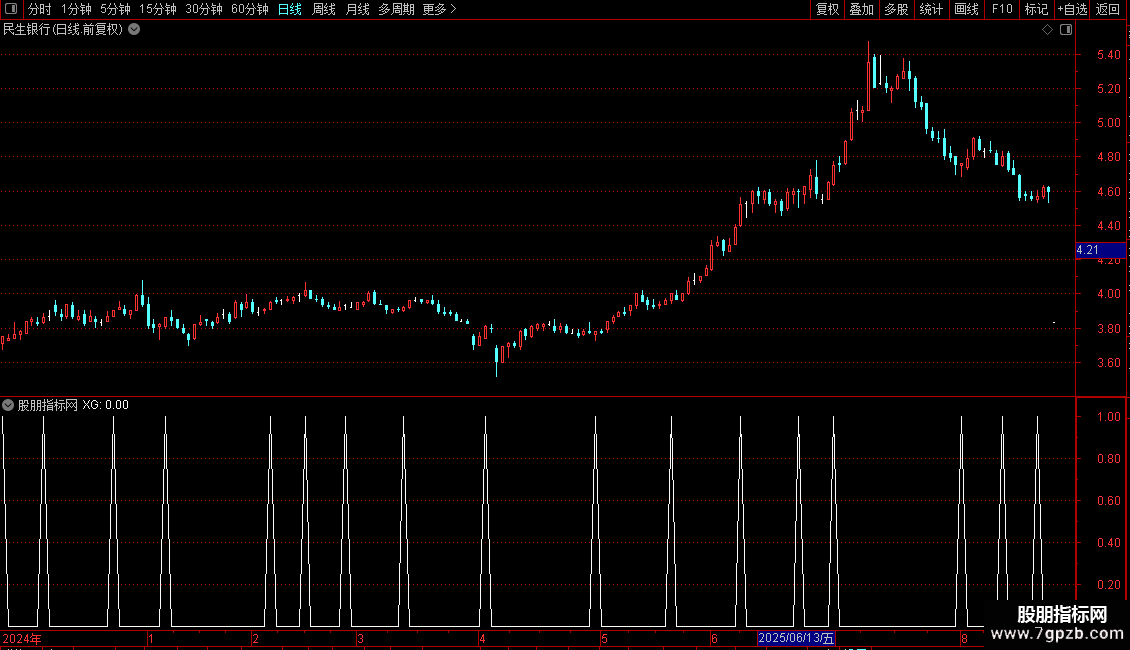The width and height of the screenshot is (1130, 650).
Task: Switch to 分时 intraday view
Action: tap(40, 9)
